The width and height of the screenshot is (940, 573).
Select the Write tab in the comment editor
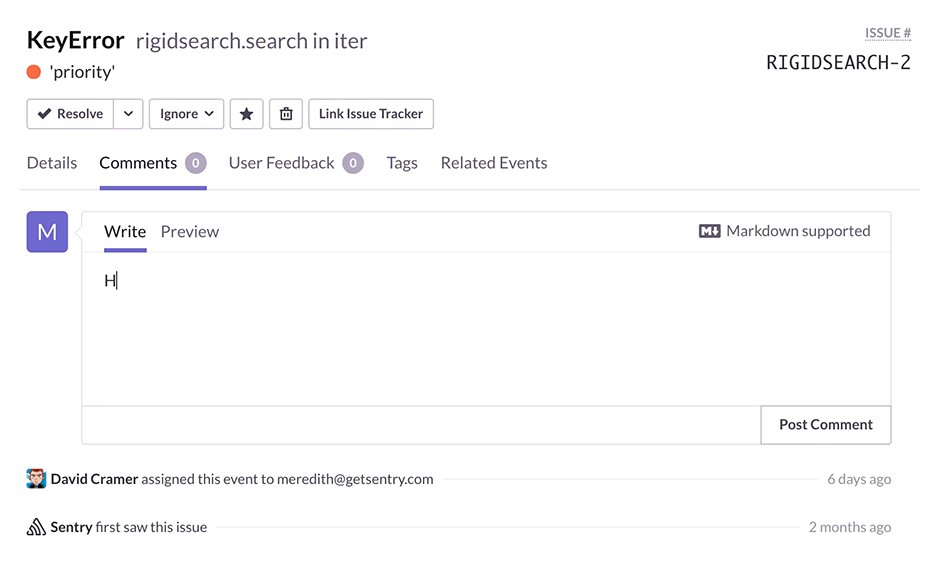[125, 232]
